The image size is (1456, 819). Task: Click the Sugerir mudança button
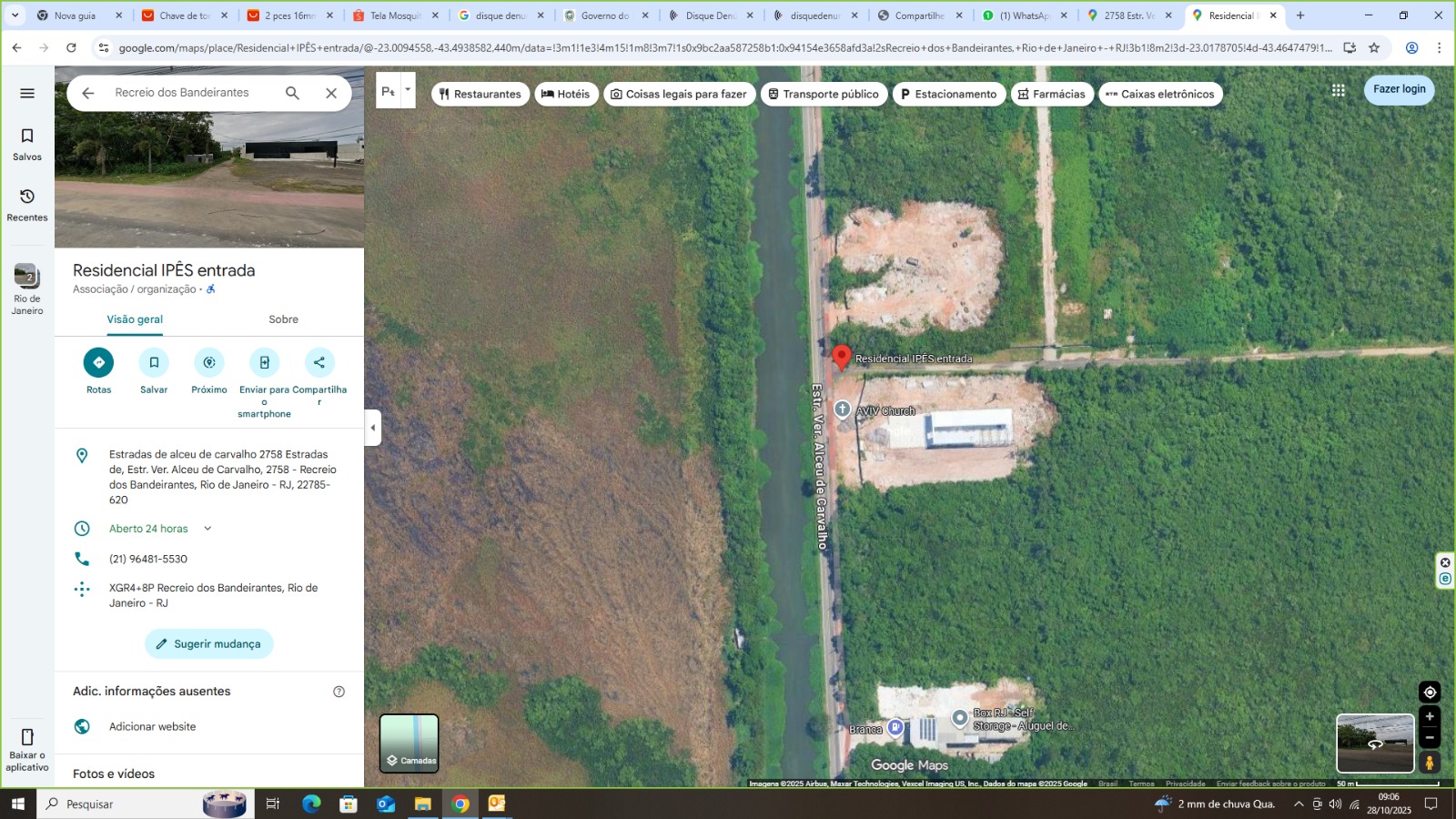point(208,643)
